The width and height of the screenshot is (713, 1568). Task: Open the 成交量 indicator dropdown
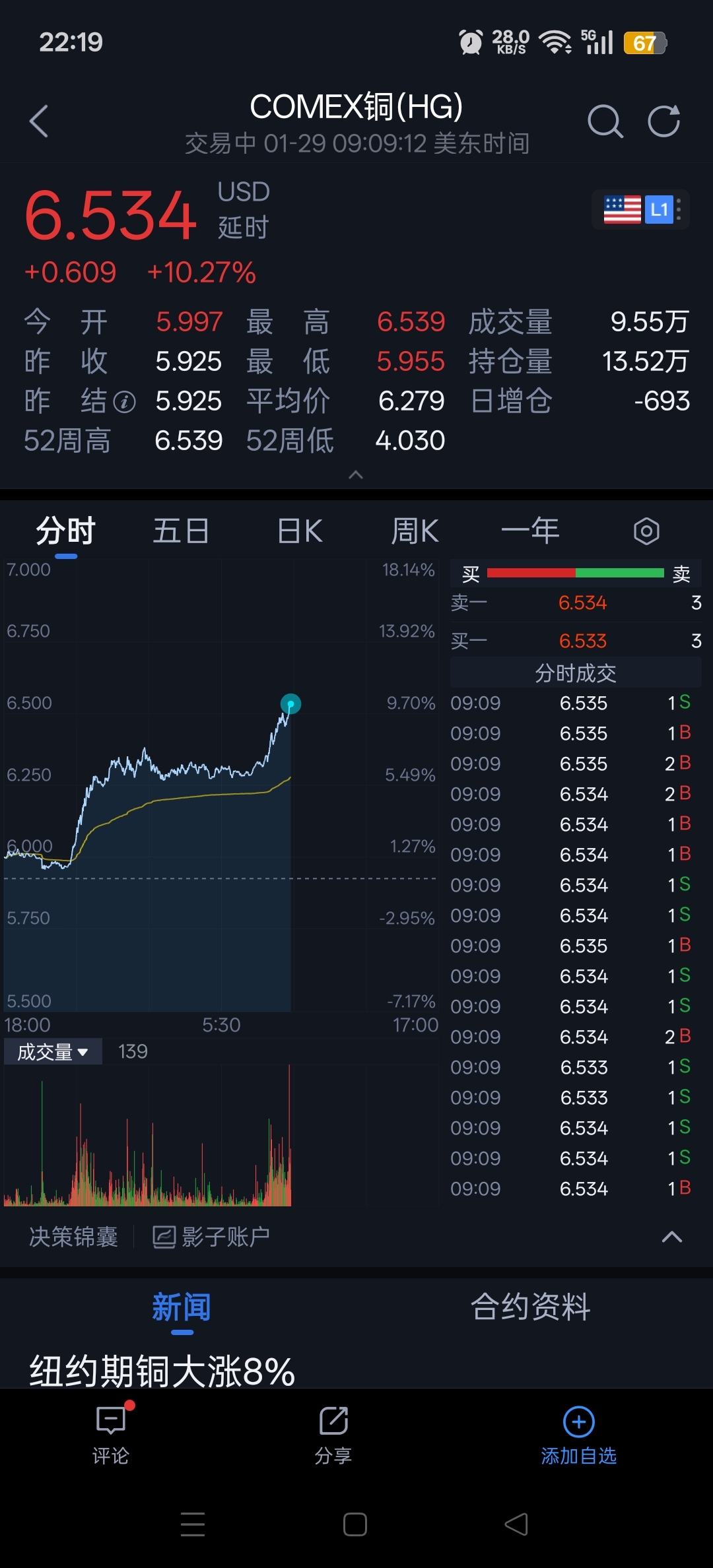point(53,1051)
